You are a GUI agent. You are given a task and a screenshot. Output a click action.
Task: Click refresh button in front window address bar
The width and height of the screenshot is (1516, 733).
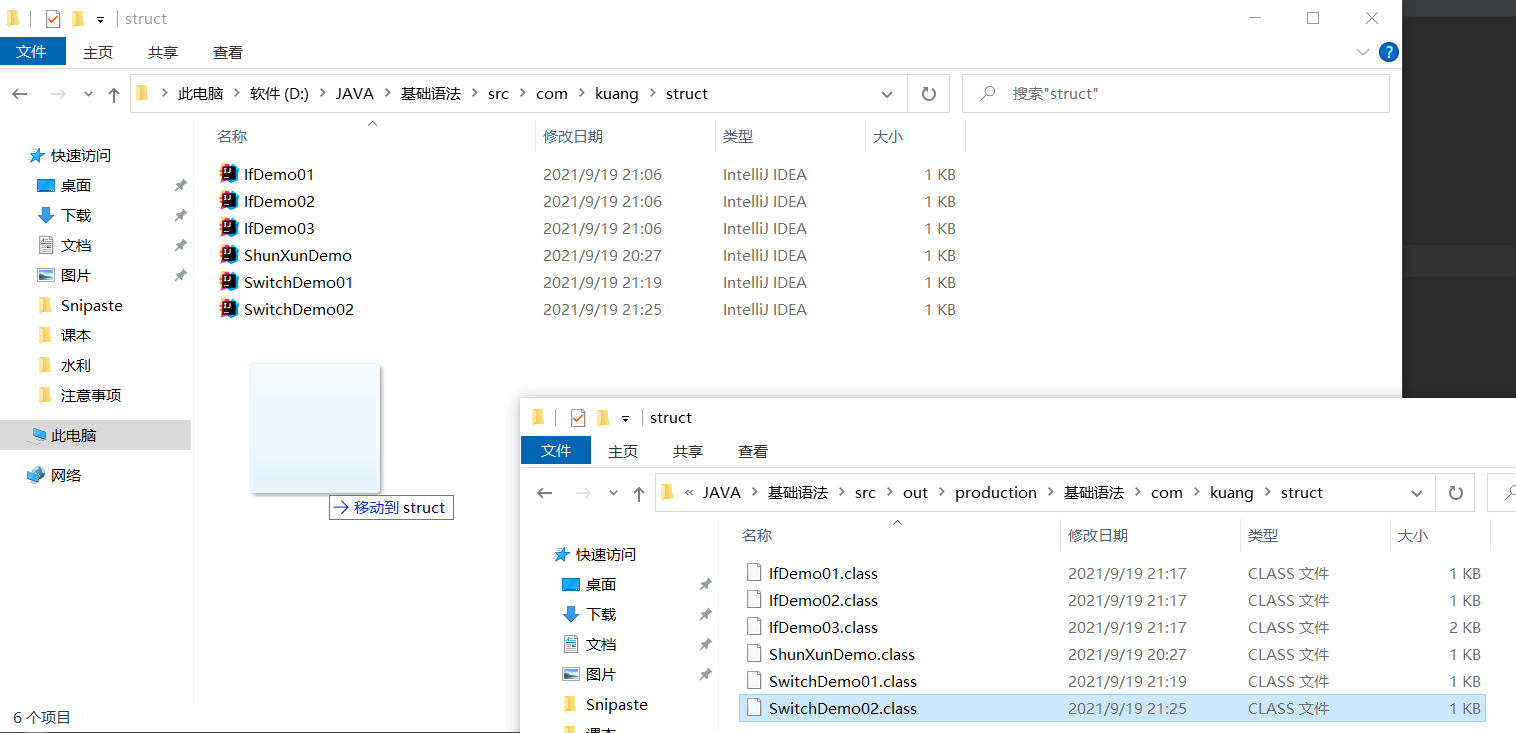coord(1455,493)
